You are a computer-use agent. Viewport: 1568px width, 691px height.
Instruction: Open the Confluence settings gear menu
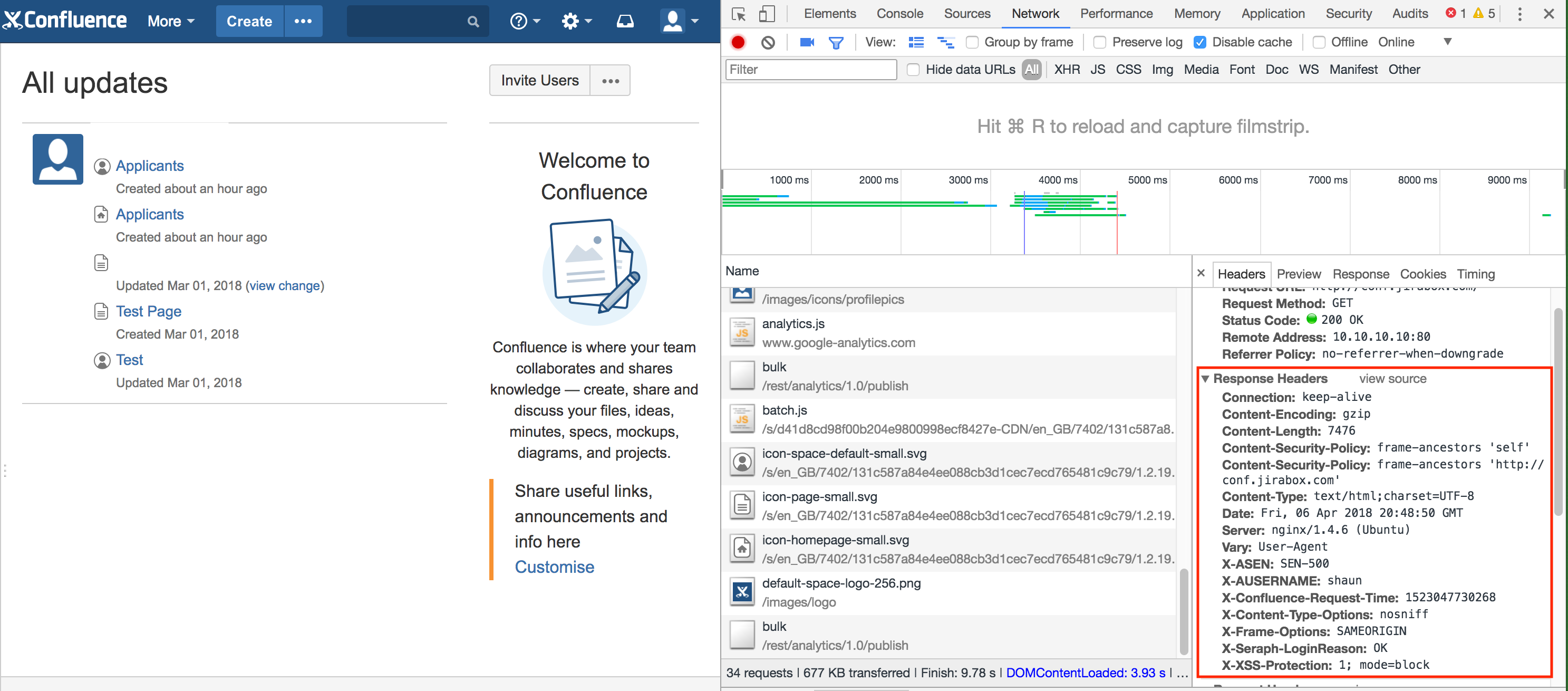[x=571, y=21]
